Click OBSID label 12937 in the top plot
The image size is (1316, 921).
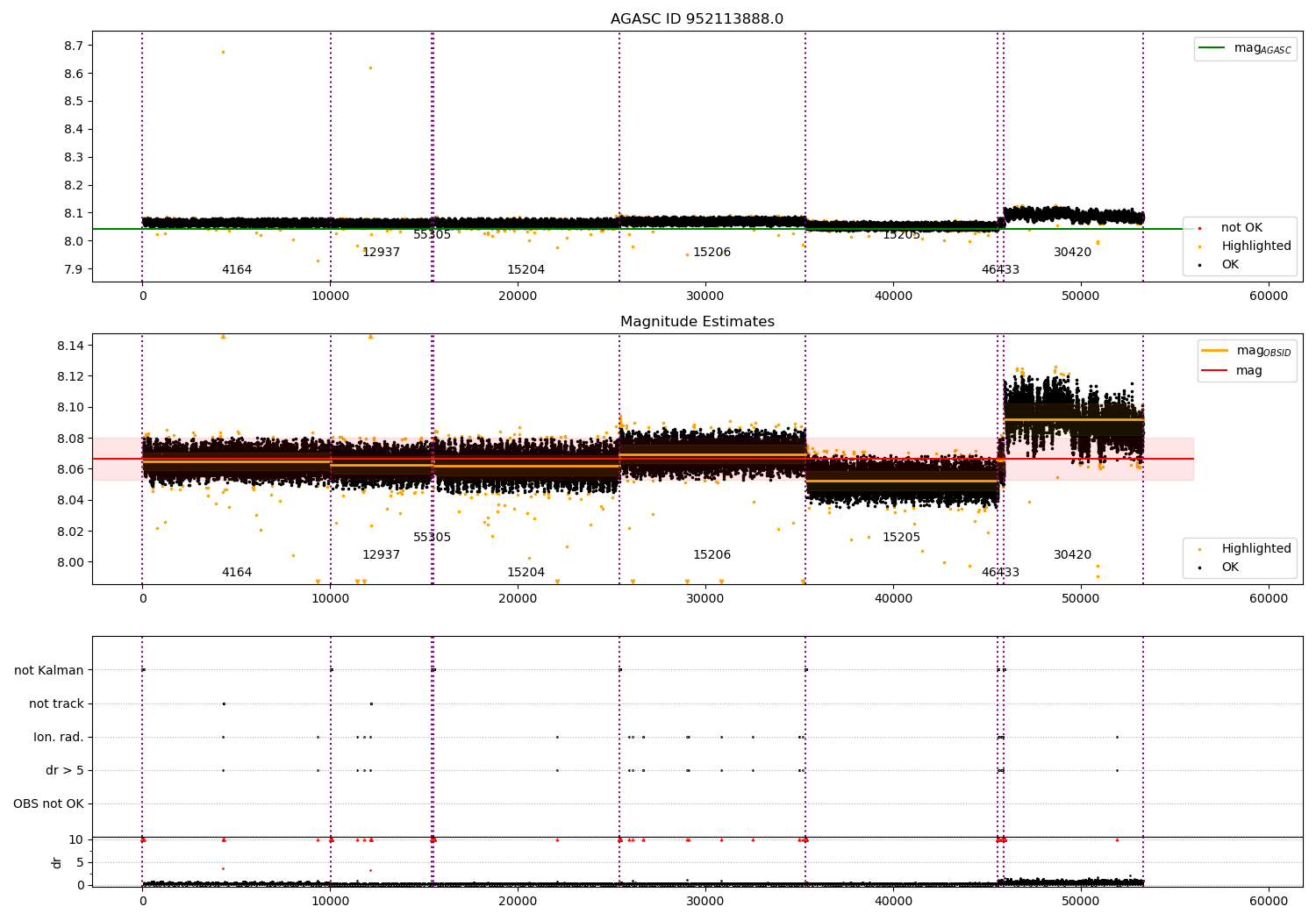point(381,253)
